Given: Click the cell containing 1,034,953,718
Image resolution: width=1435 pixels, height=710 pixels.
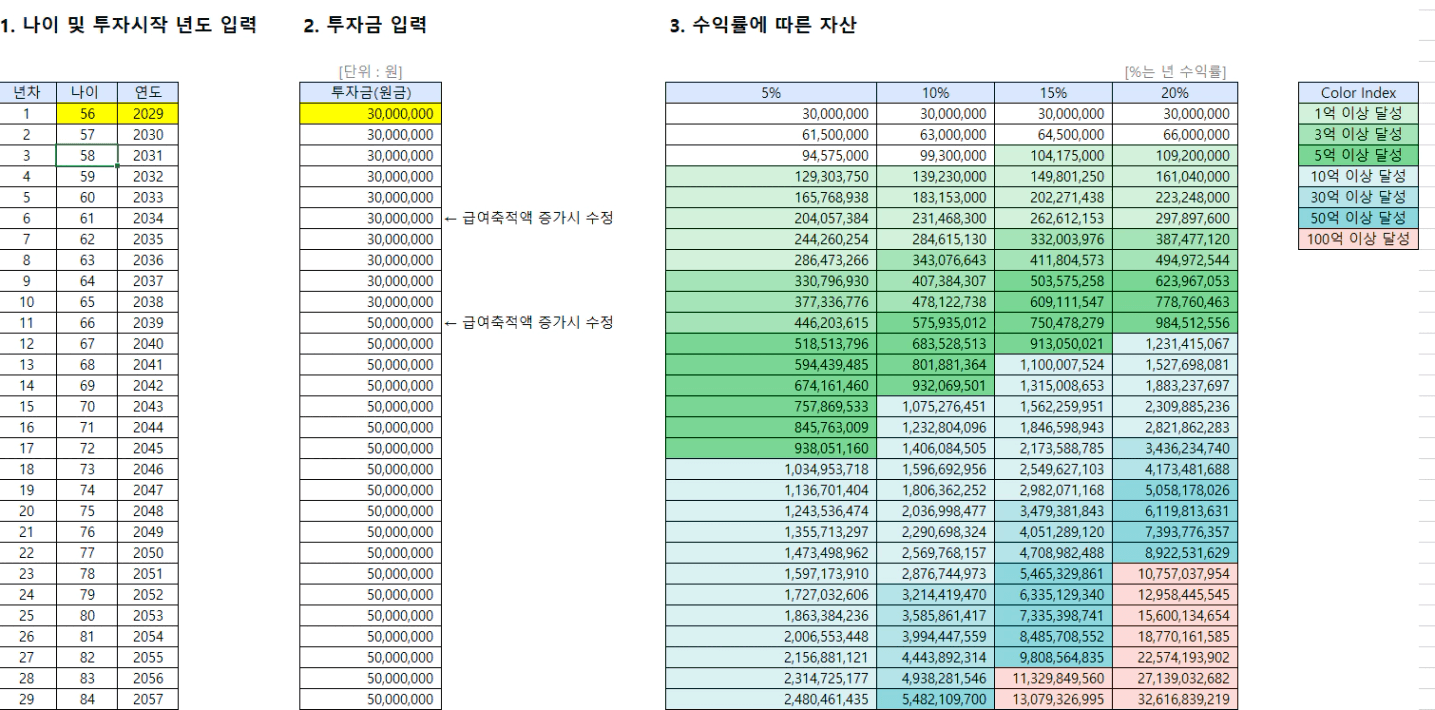Looking at the screenshot, I should pyautogui.click(x=771, y=468).
